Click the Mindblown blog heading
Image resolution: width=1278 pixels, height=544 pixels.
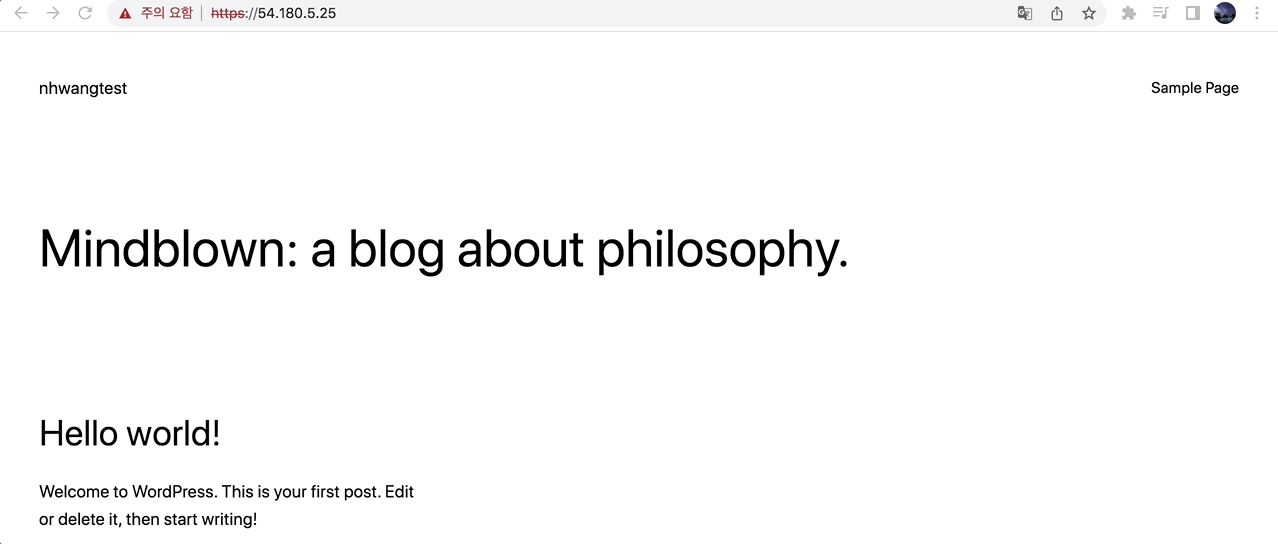pos(444,249)
